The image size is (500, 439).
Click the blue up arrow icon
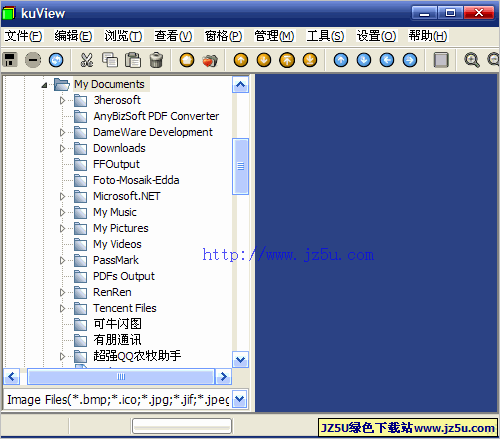point(341,60)
